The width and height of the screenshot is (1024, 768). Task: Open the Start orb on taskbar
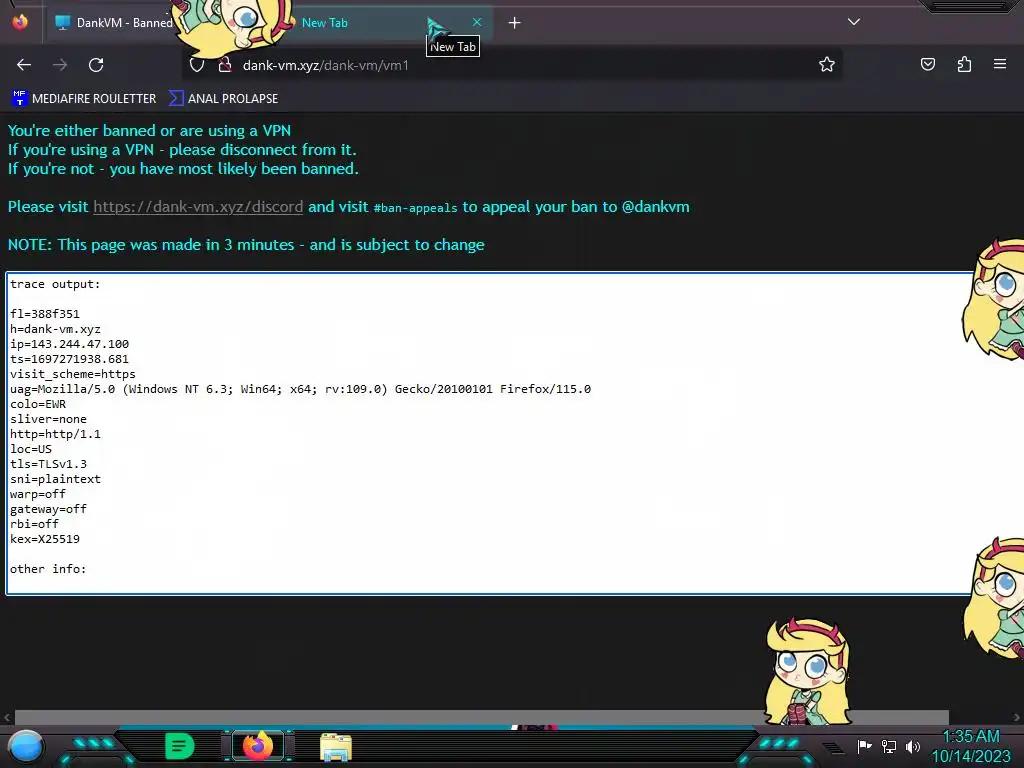[x=25, y=746]
